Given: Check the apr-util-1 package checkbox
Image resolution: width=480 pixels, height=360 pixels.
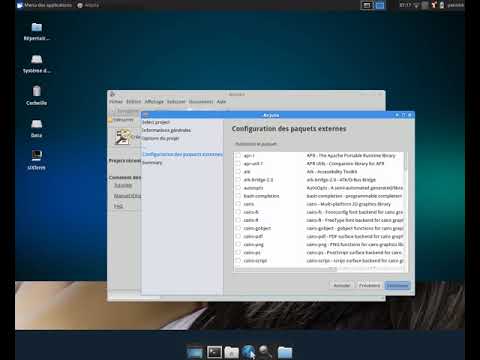Looking at the screenshot, I should tap(238, 163).
